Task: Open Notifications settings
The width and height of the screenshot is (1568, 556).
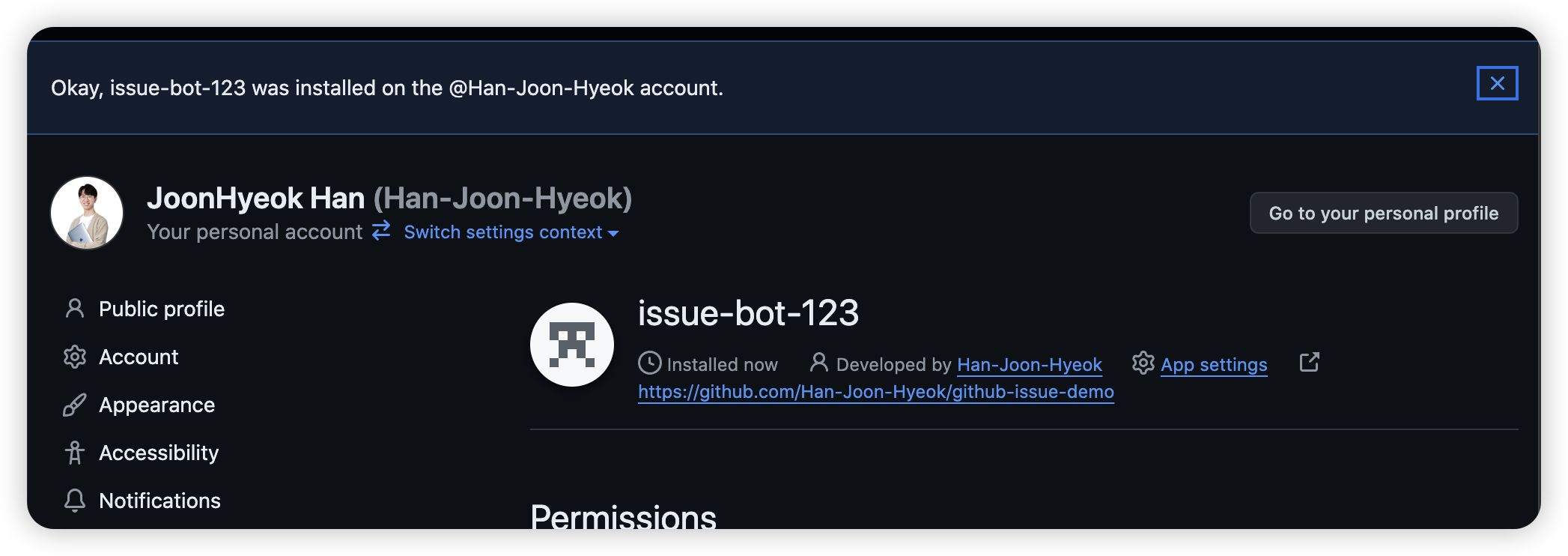Action: (x=159, y=501)
